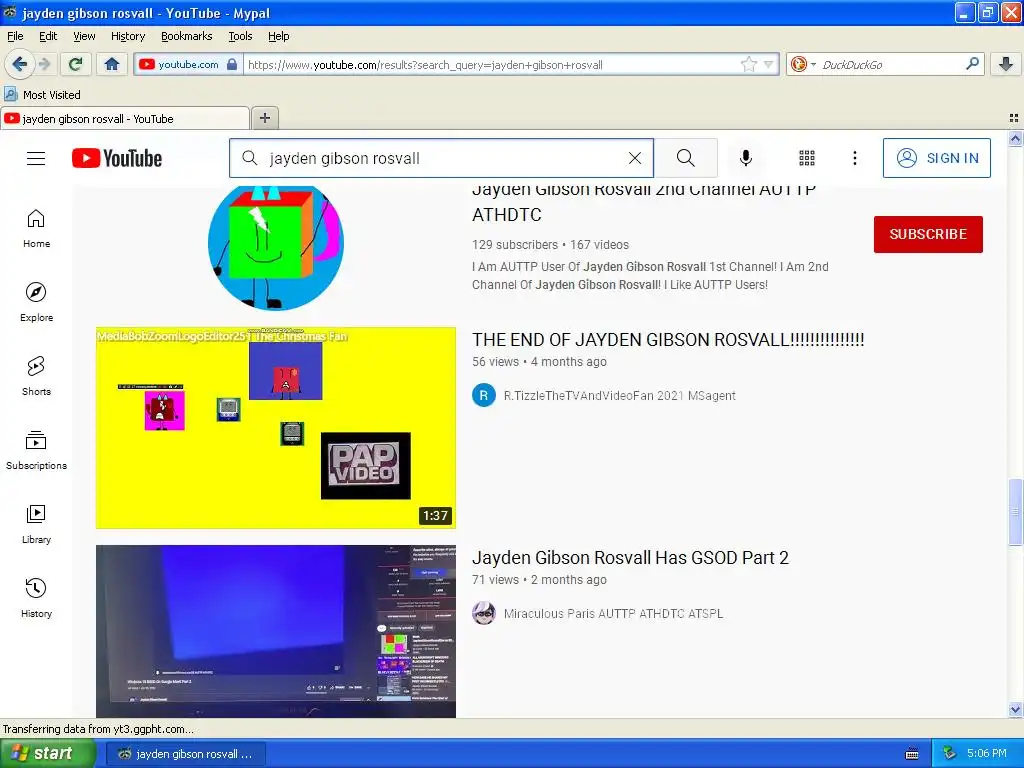Click the URL in the address bar
The height and width of the screenshot is (768, 1024).
[x=425, y=65]
